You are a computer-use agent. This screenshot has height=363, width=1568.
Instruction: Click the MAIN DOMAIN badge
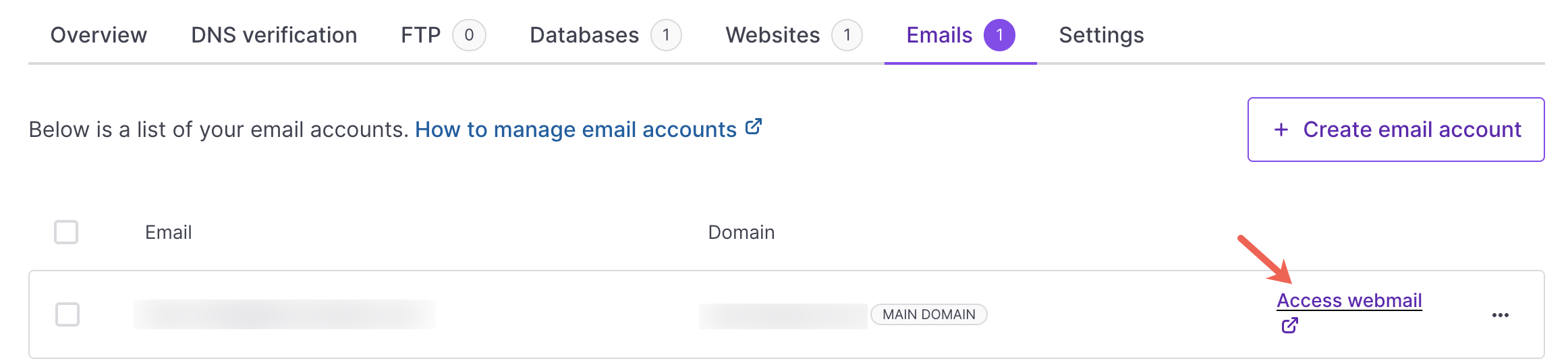[928, 314]
